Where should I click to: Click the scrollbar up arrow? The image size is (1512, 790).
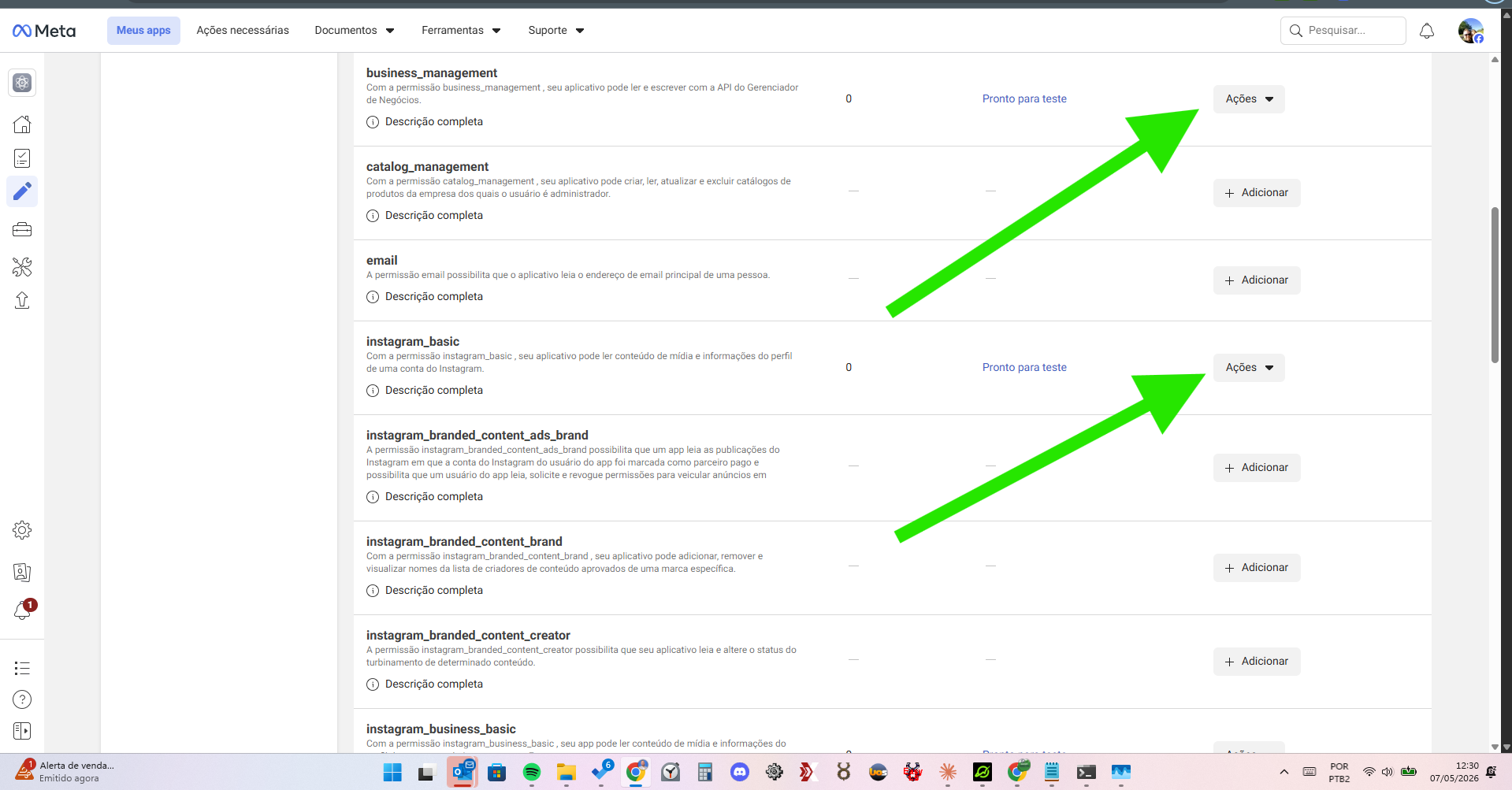click(x=1495, y=60)
